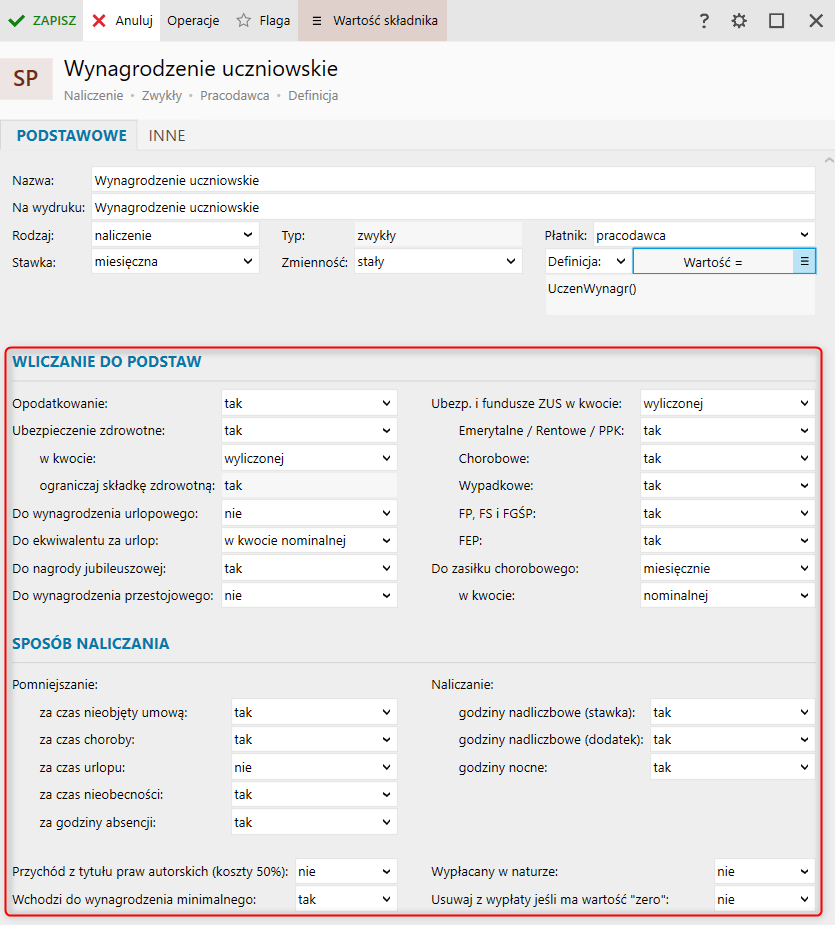Expand the godziny nocne dropdown

(x=731, y=767)
